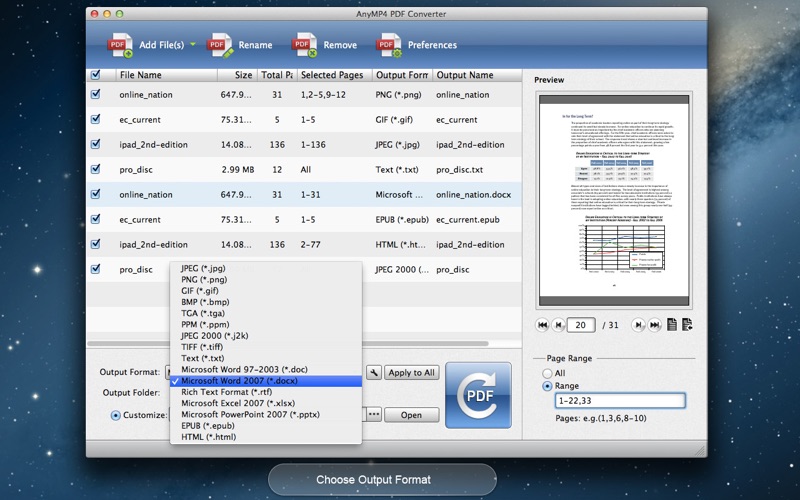Choose HTML (*.html) from format list
The image size is (800, 500).
click(x=266, y=437)
